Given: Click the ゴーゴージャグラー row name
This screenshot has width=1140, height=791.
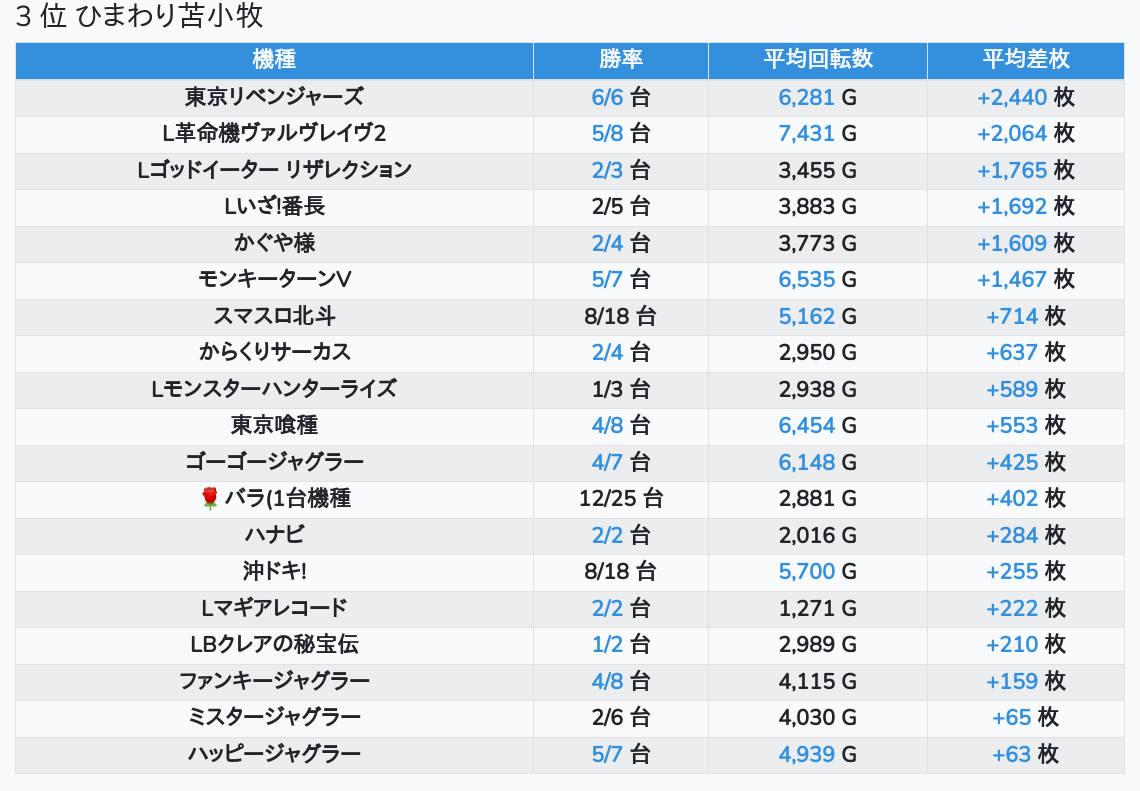Looking at the screenshot, I should coord(274,462).
